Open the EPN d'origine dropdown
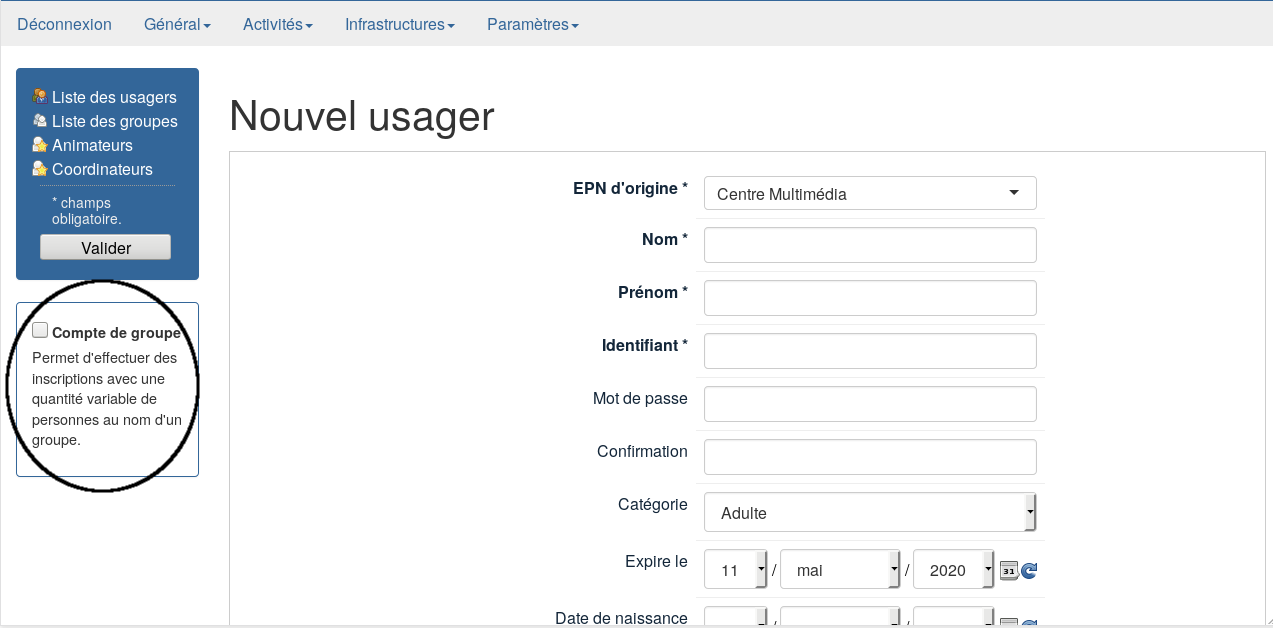Image resolution: width=1273 pixels, height=628 pixels. [x=869, y=193]
